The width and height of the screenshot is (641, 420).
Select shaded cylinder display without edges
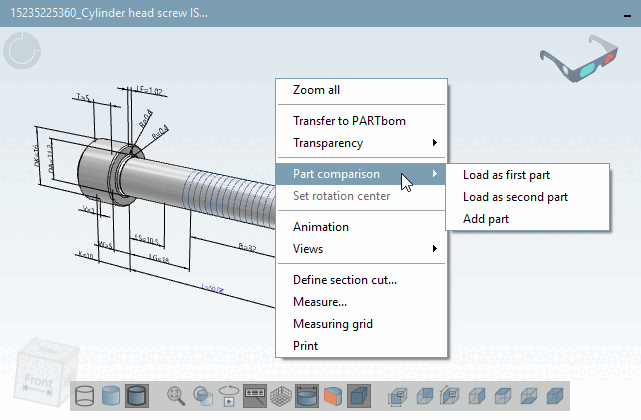click(110, 396)
